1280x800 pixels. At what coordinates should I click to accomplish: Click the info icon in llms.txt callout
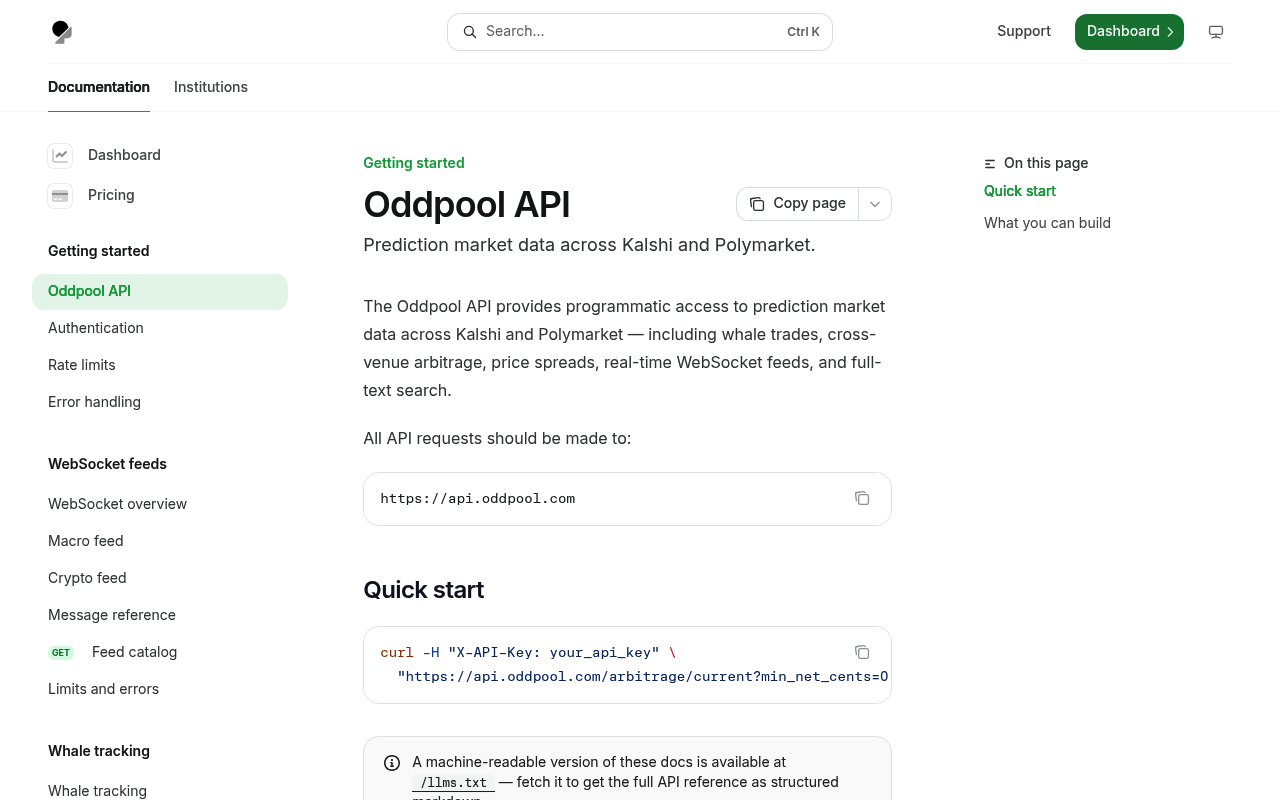coord(392,763)
